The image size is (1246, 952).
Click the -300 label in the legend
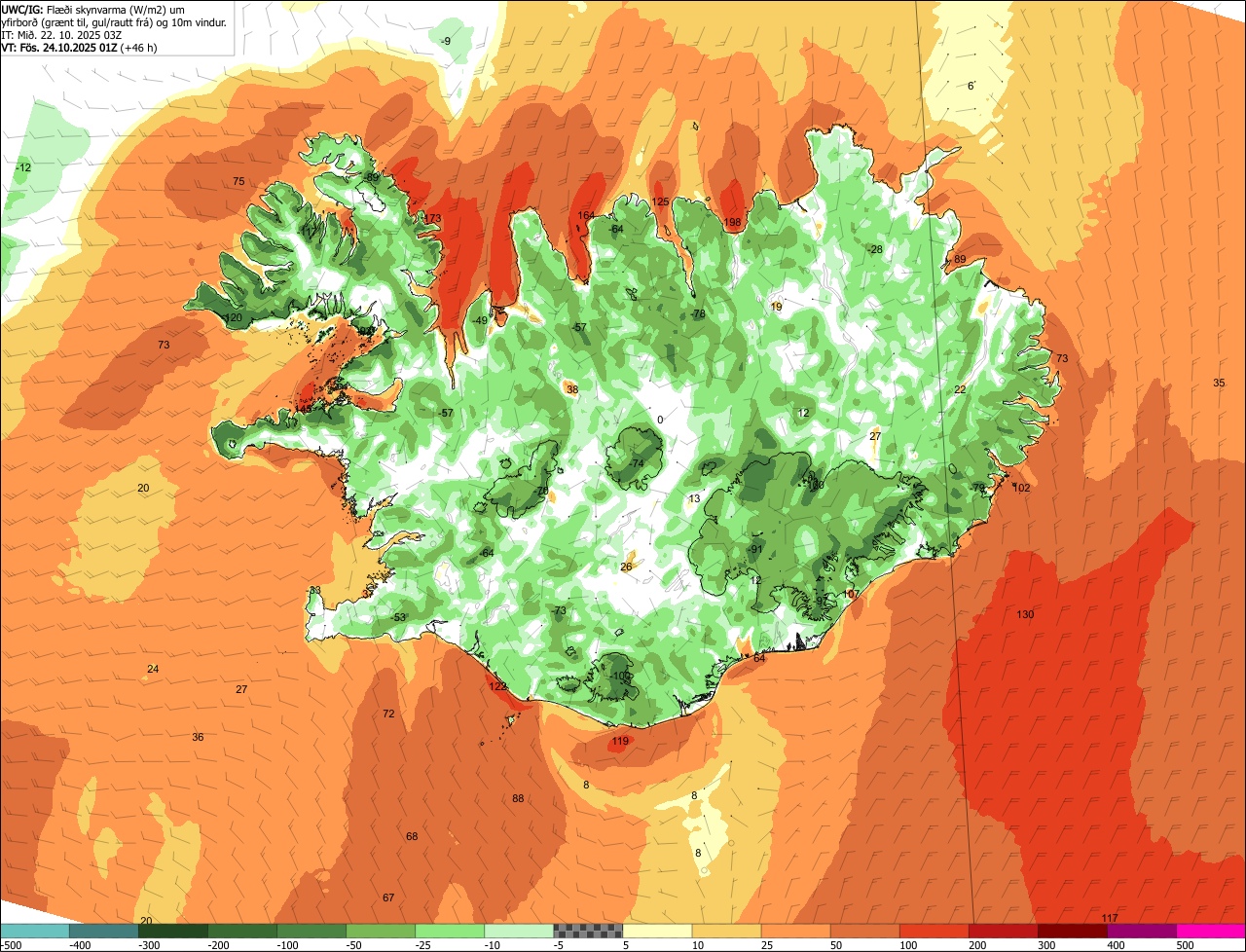coord(149,945)
